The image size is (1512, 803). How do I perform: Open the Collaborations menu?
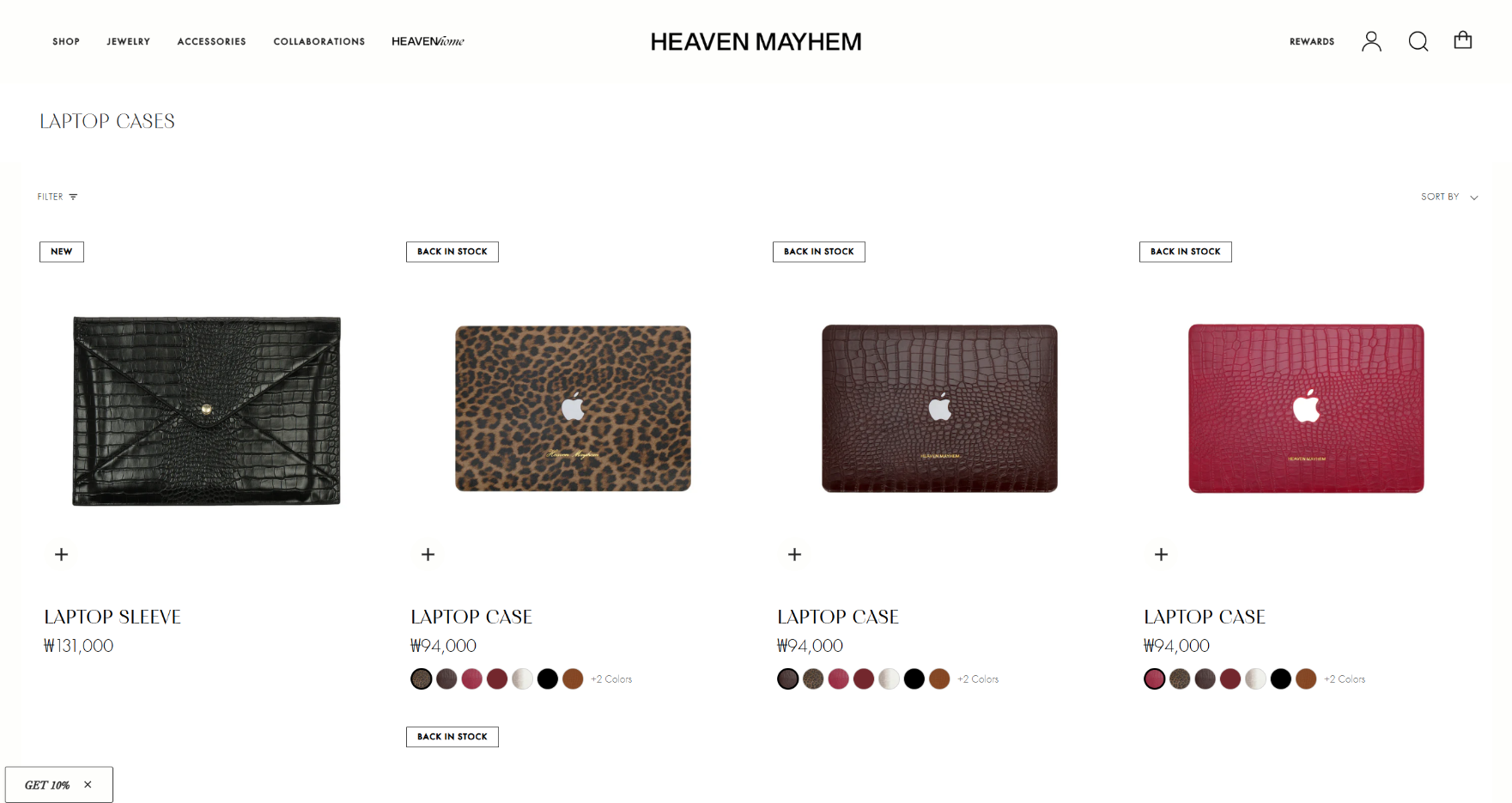coord(319,41)
